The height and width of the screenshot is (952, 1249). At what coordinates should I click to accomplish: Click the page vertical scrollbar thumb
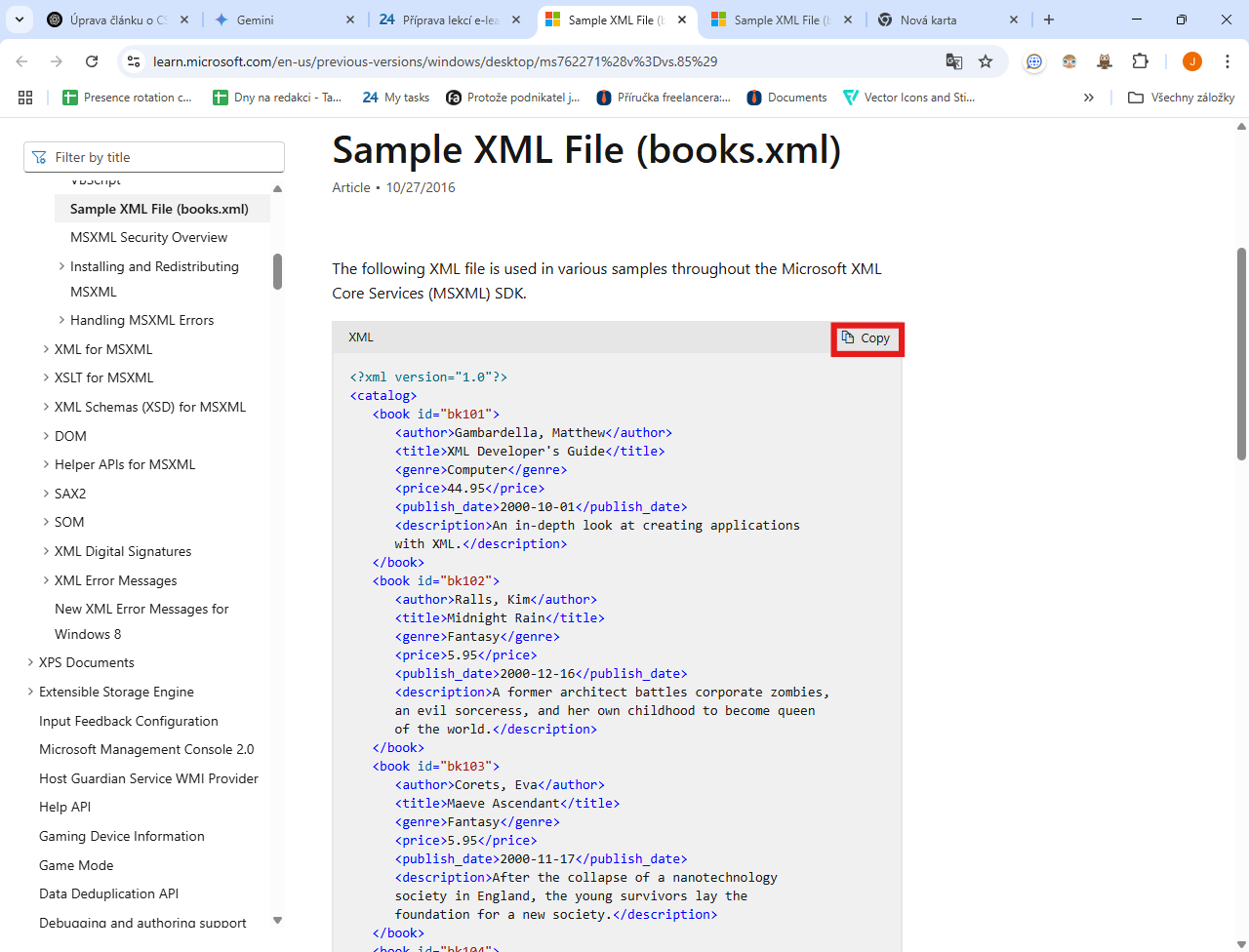pyautogui.click(x=1241, y=353)
